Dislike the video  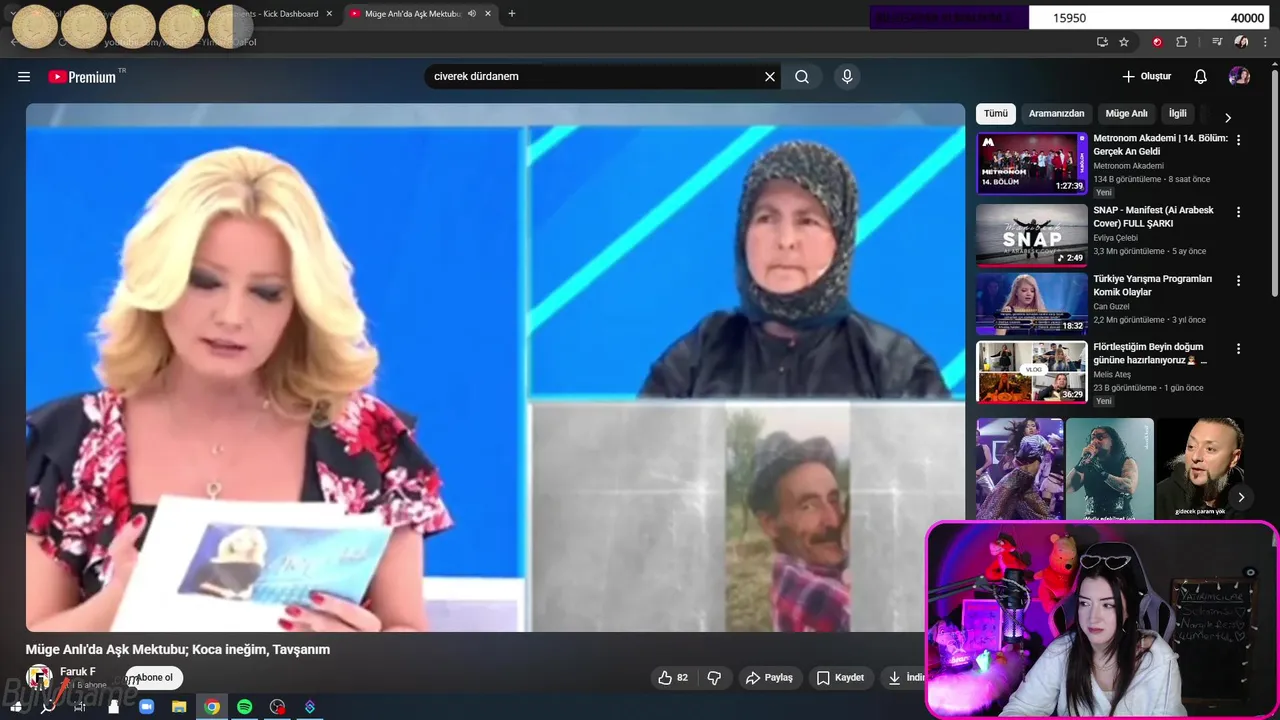tap(714, 677)
